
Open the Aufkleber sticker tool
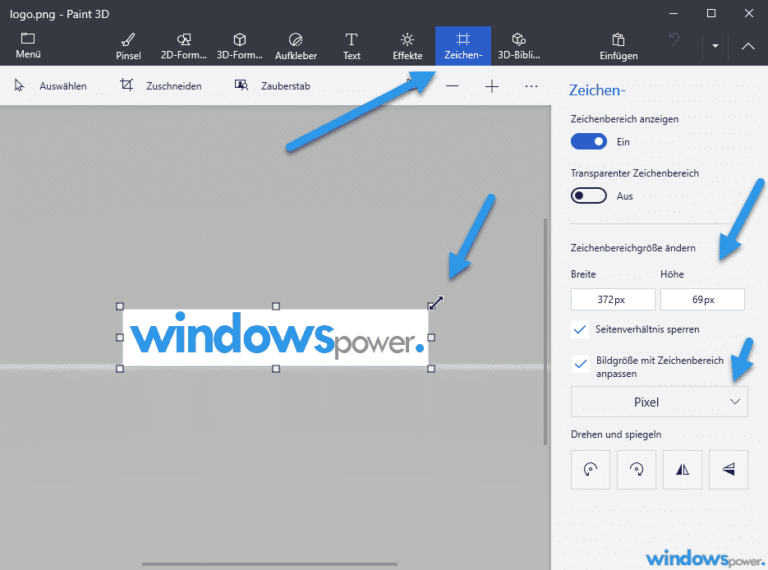pos(296,46)
